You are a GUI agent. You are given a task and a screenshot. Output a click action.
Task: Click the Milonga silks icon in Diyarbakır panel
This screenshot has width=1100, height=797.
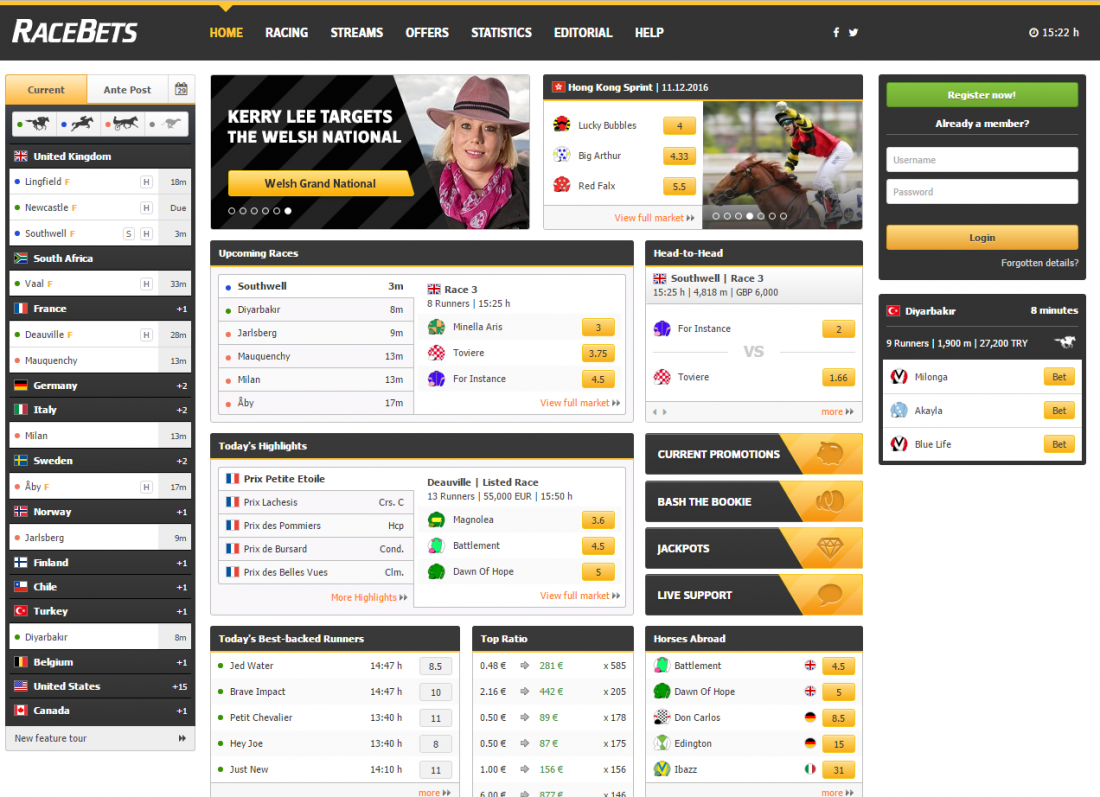pos(899,377)
